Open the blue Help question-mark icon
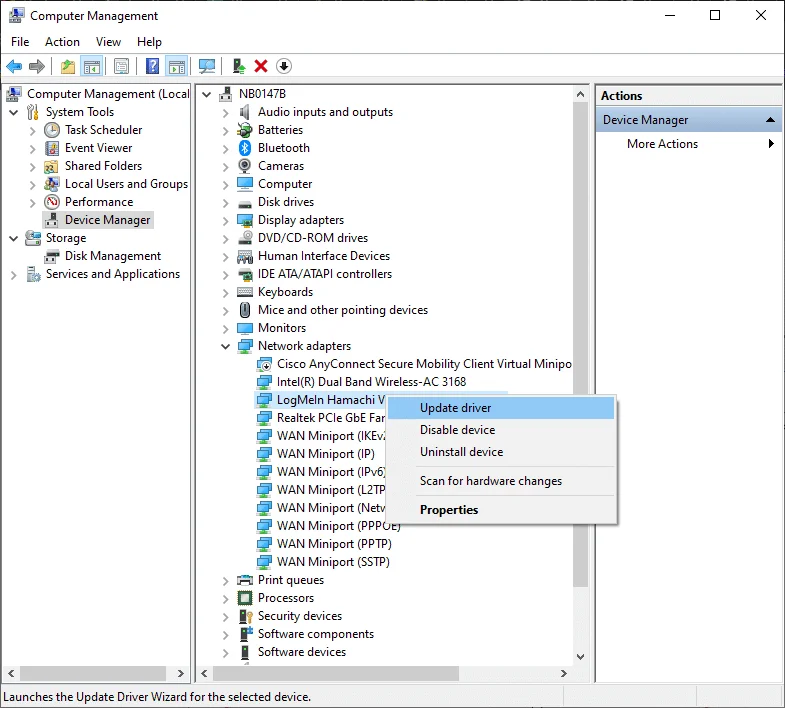The image size is (785, 708). [x=152, y=66]
